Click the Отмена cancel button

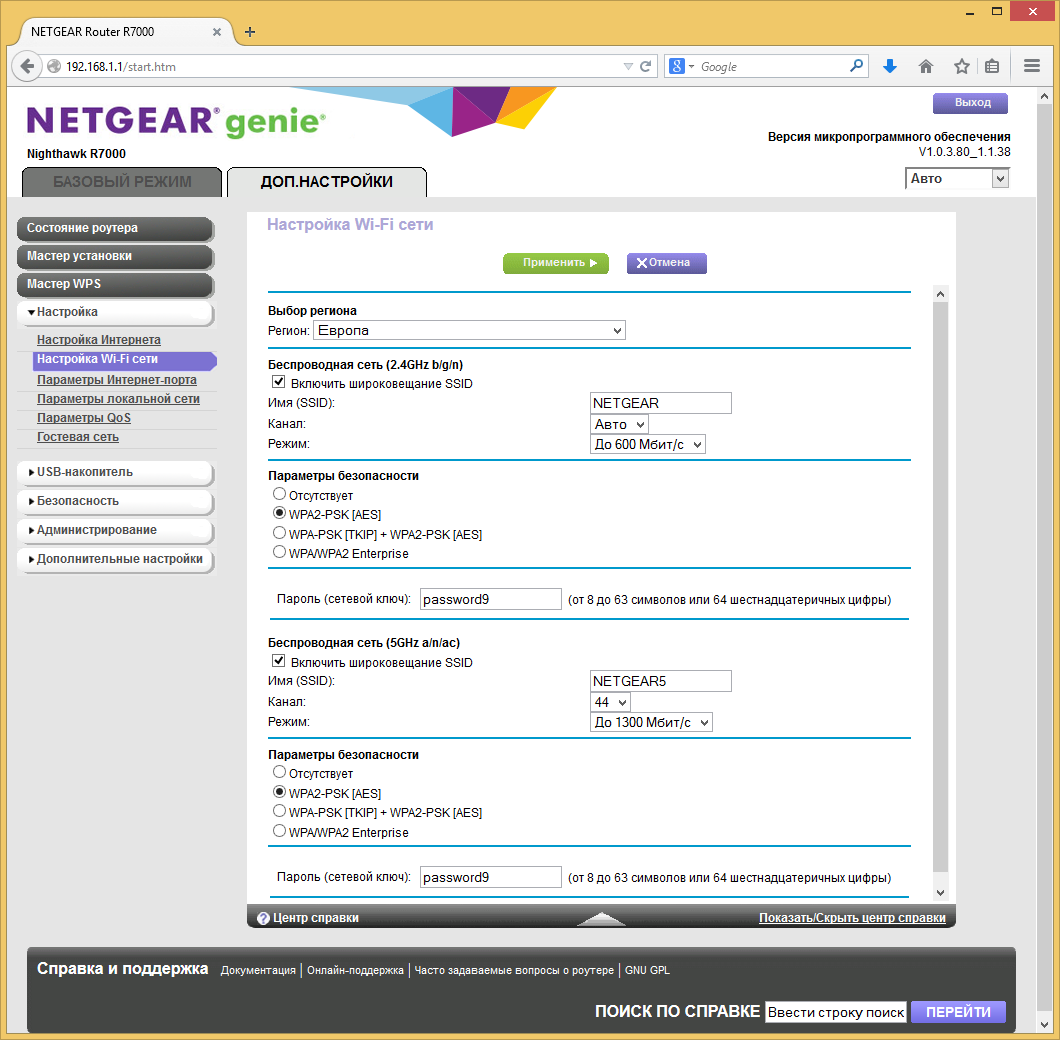(667, 263)
